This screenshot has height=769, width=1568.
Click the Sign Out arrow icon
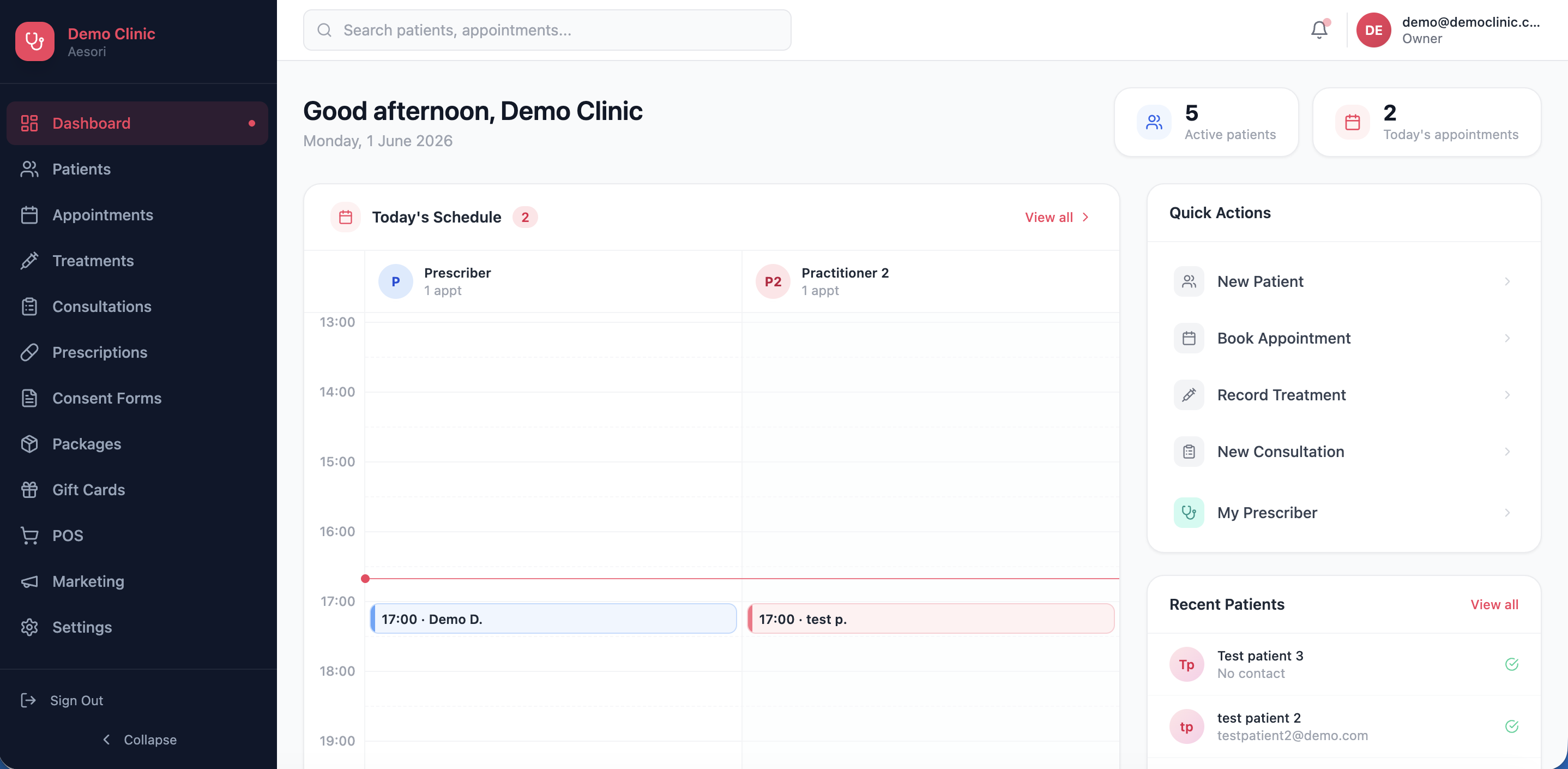click(28, 700)
